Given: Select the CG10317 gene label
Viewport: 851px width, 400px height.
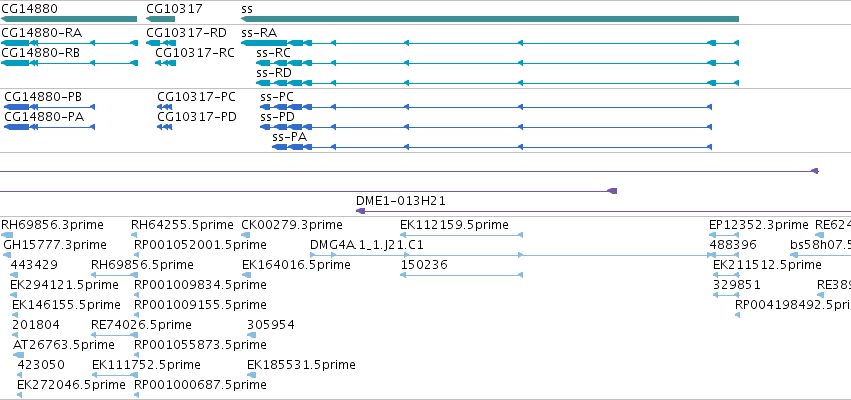Looking at the screenshot, I should [174, 9].
